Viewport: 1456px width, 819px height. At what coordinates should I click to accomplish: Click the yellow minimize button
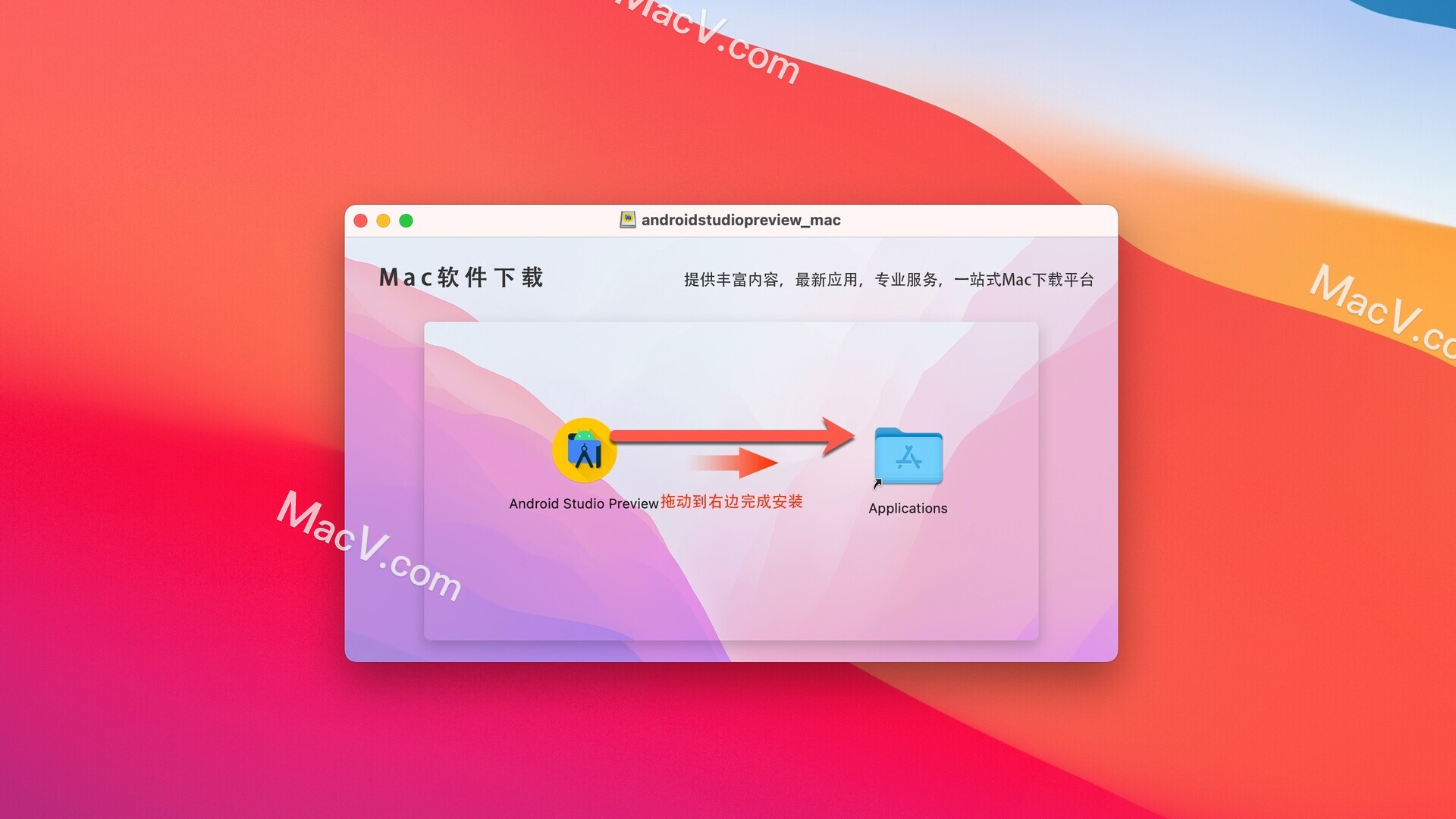pos(384,221)
